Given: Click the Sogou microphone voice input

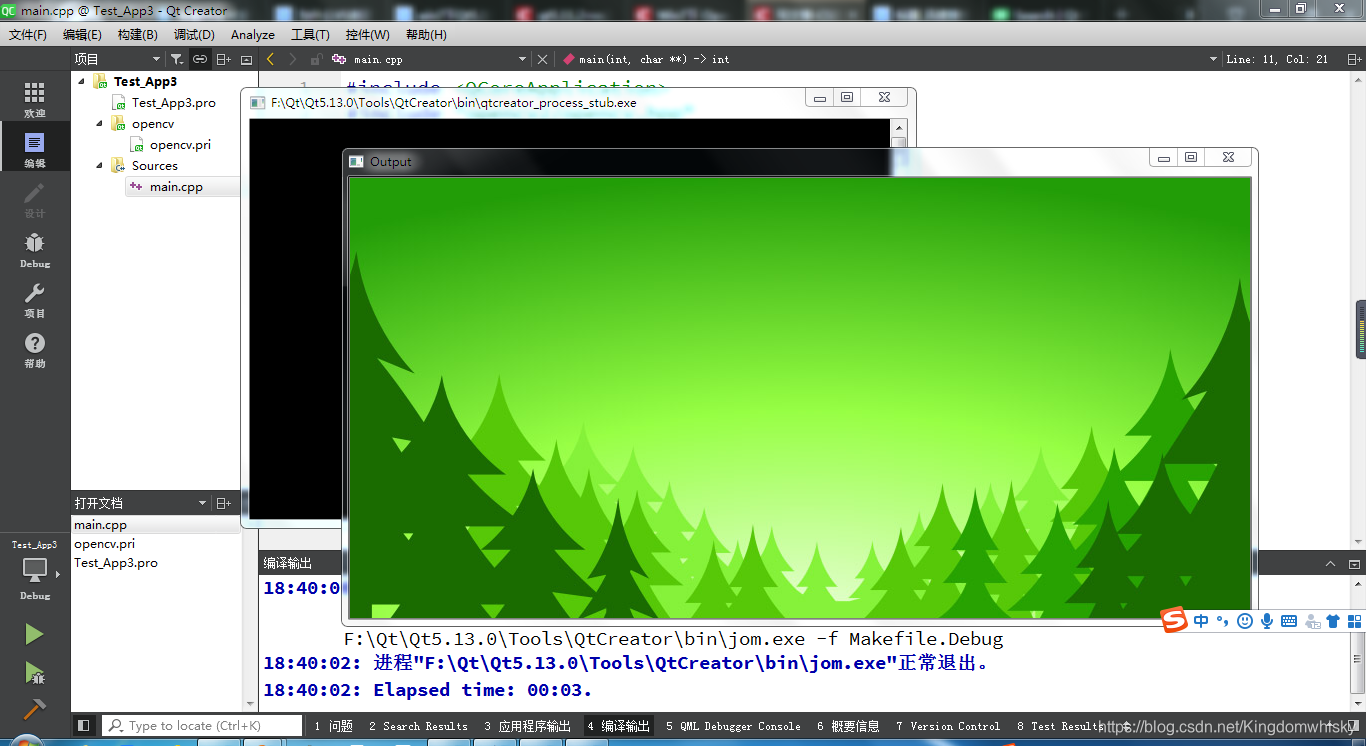Looking at the screenshot, I should pos(1267,621).
